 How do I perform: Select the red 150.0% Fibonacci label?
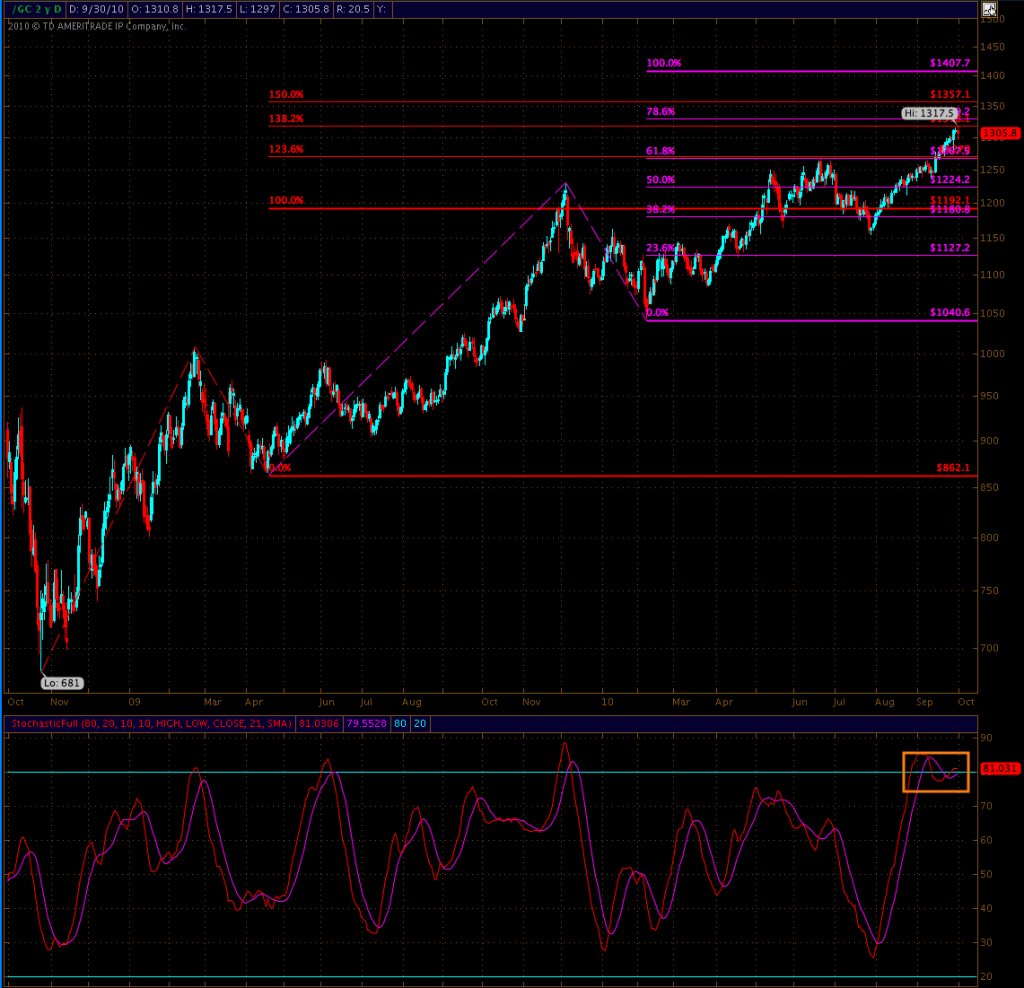point(285,94)
